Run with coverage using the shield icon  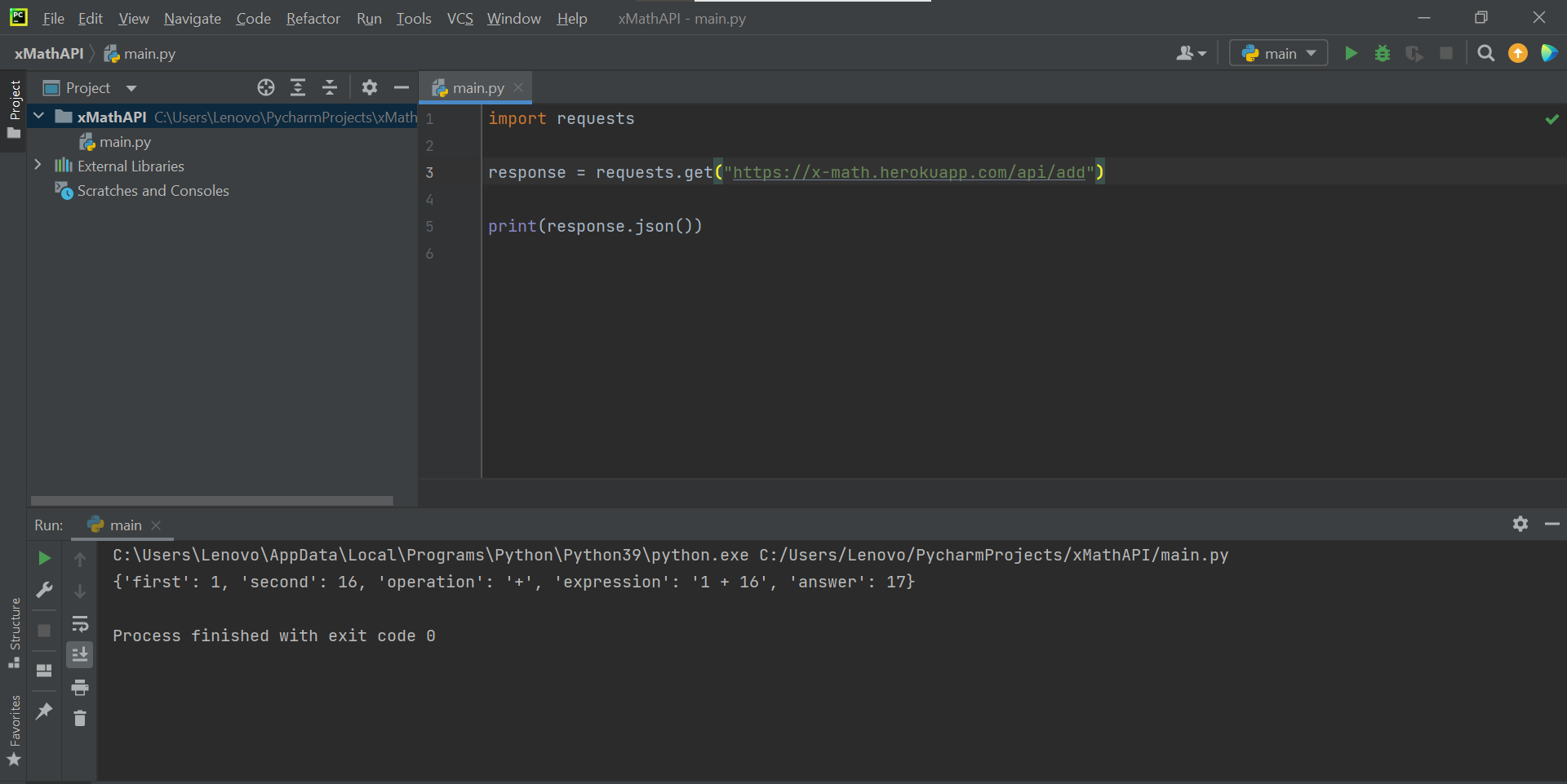pos(1414,53)
